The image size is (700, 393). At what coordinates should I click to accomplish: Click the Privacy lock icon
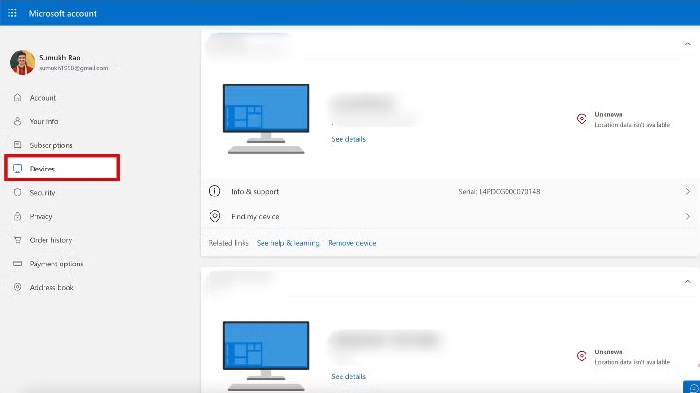17,216
